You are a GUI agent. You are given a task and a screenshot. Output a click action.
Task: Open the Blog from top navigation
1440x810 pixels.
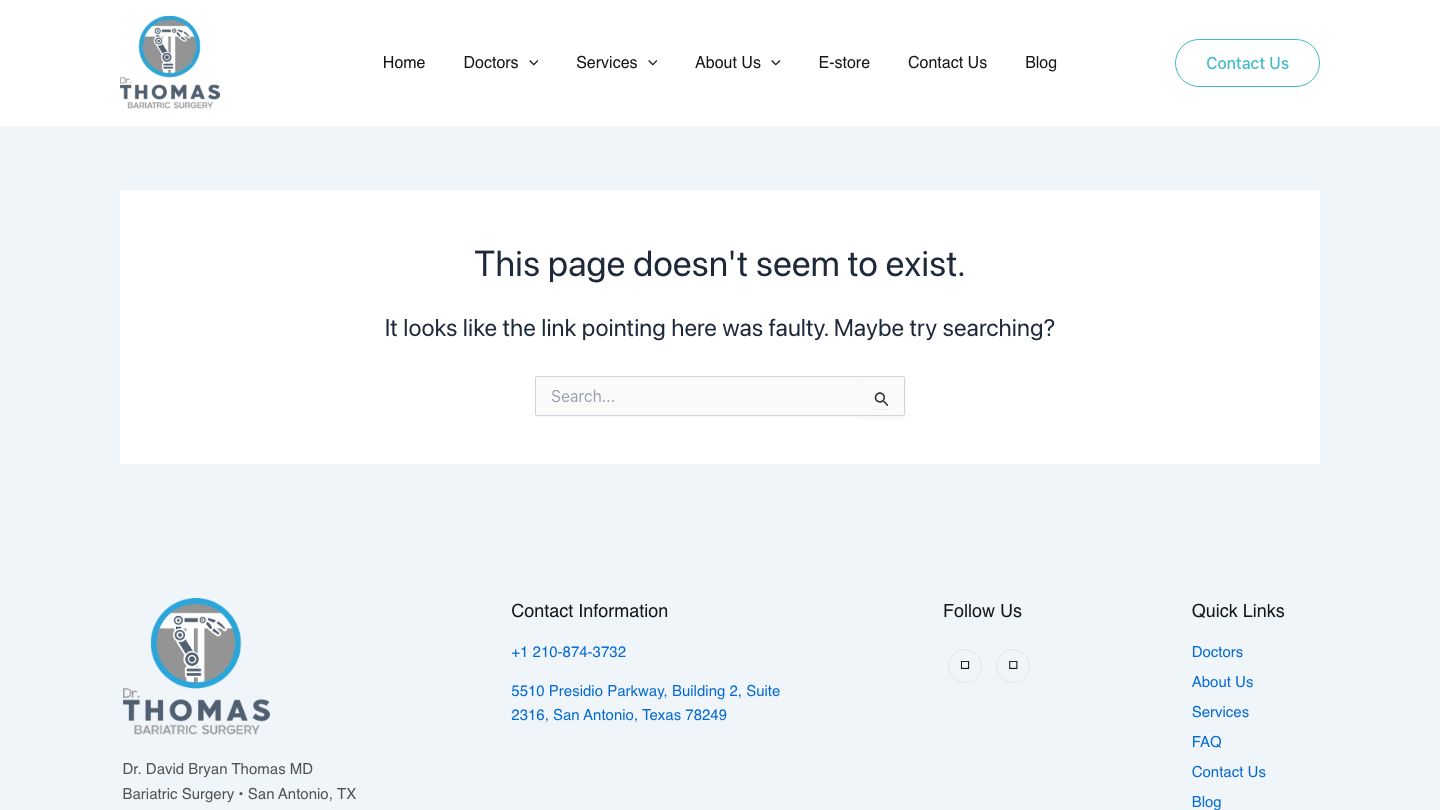coord(1040,62)
